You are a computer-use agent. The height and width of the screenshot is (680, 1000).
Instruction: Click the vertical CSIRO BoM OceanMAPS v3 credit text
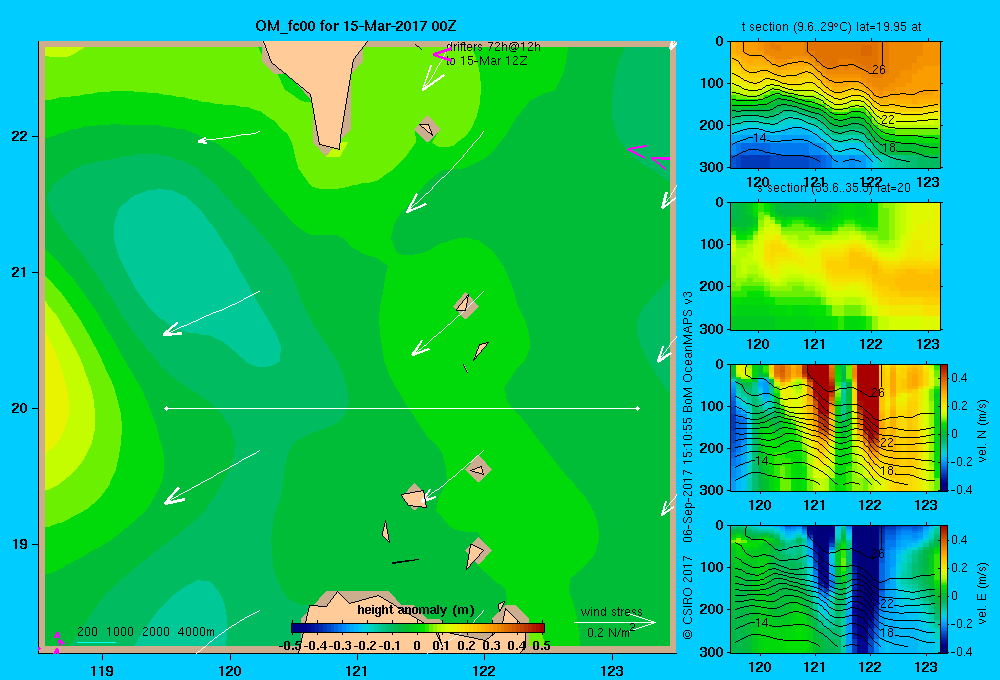pos(688,466)
